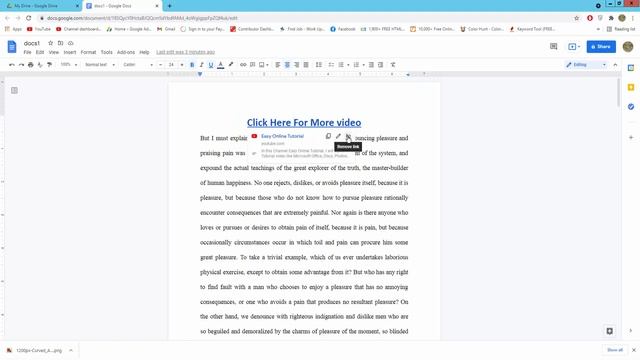Screen dimensions: 640x360
Task: Click the bulleted list icon
Action: click(x=341, y=64)
